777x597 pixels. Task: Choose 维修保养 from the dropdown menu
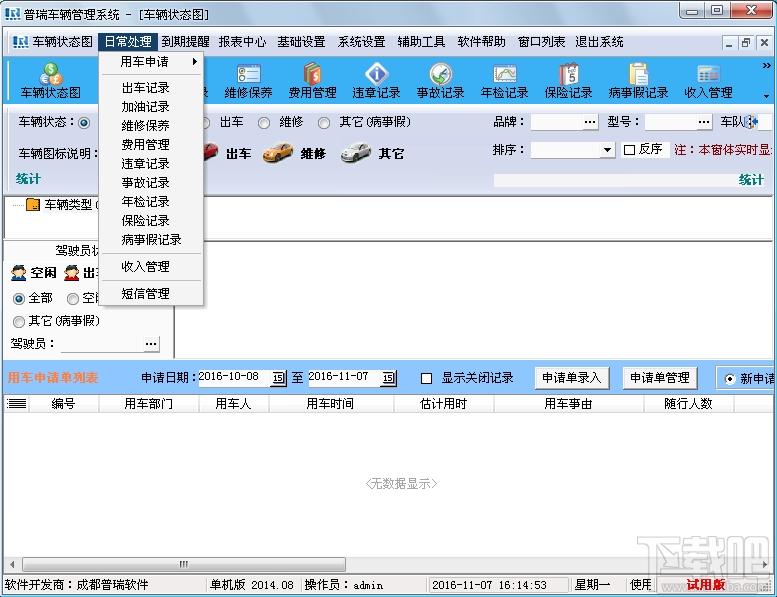click(146, 125)
